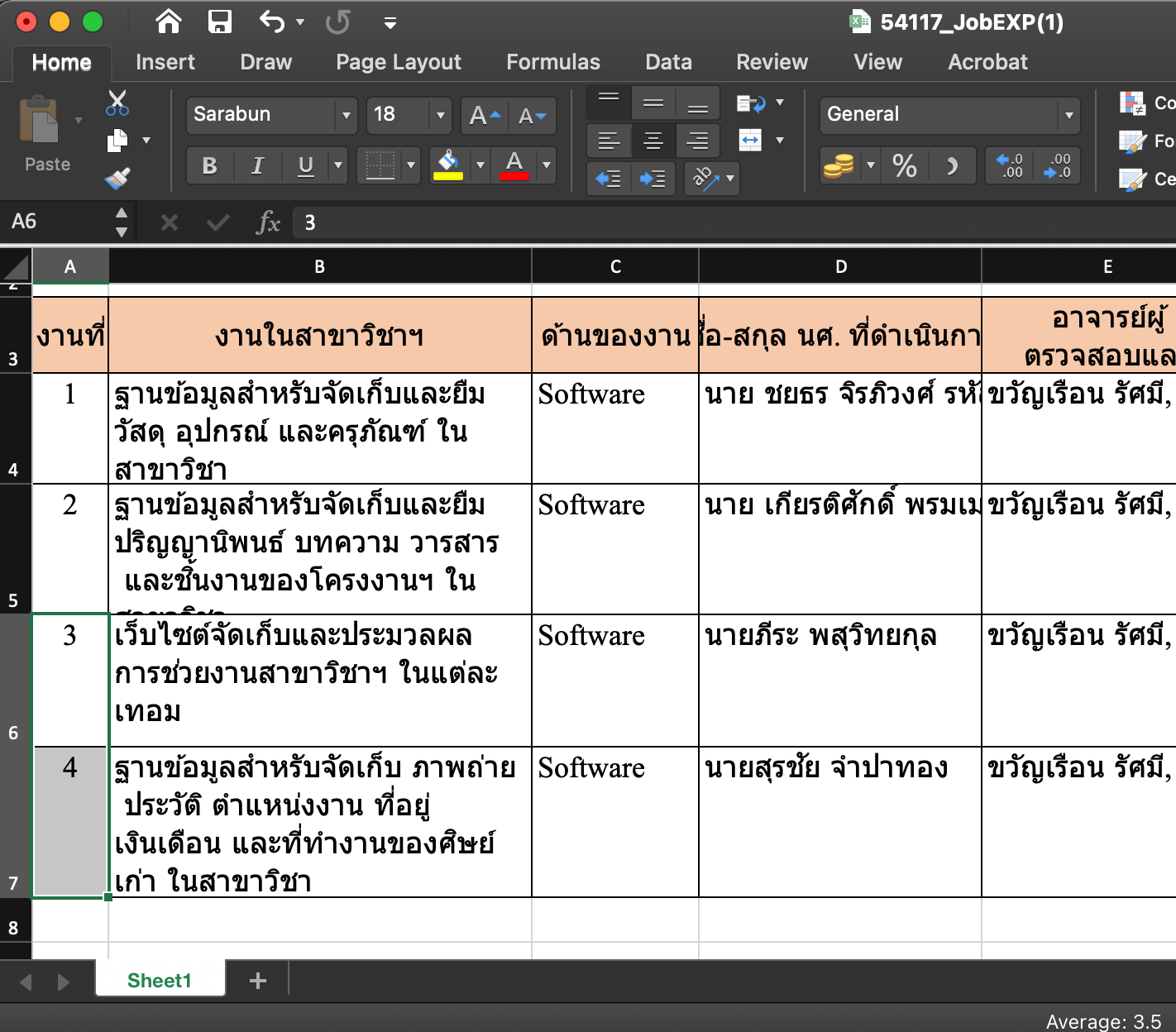The height and width of the screenshot is (1032, 1176).
Task: Enable center text alignment
Action: 653,141
